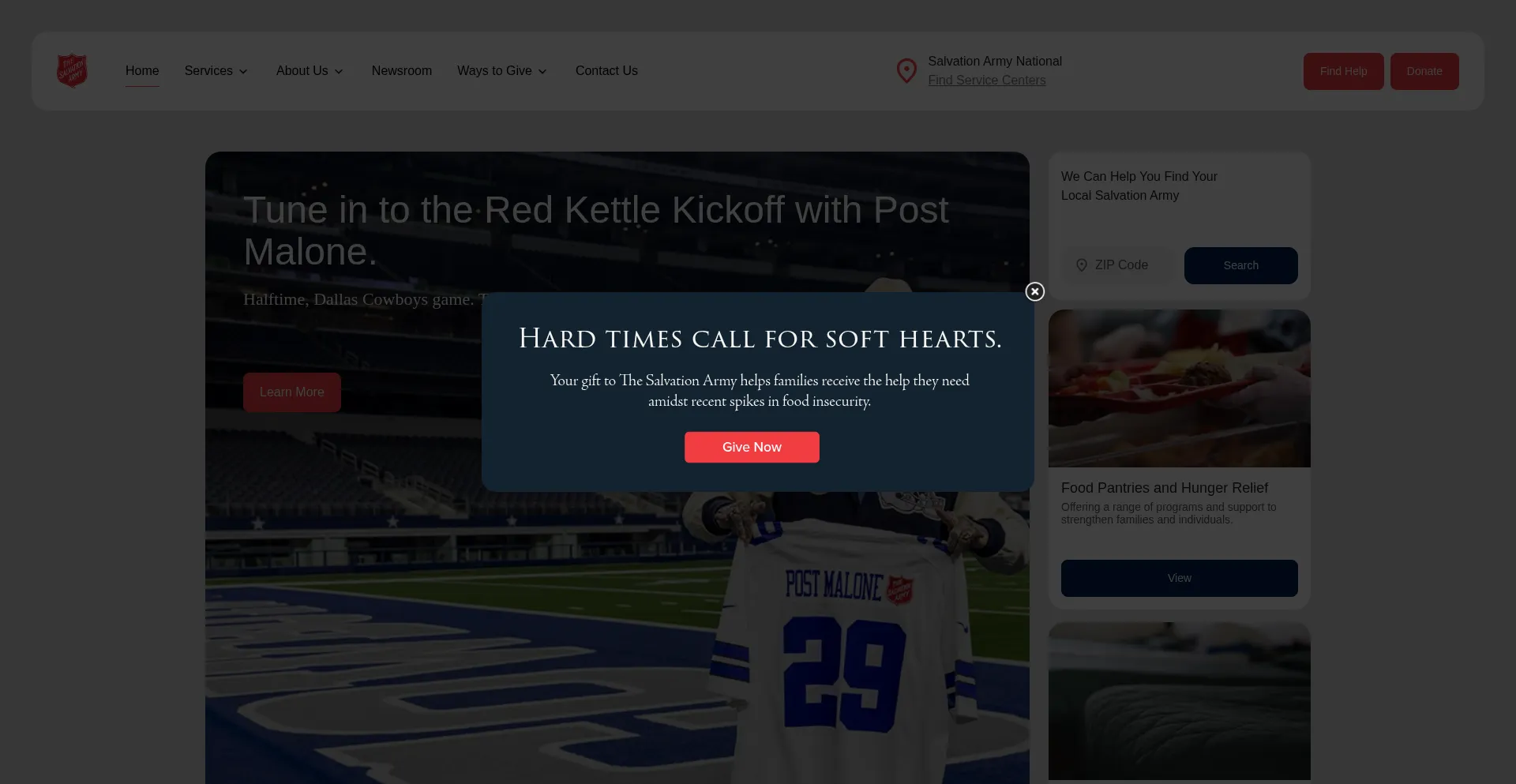The image size is (1516, 784).
Task: Expand the Services dropdown chevron
Action: pos(243,72)
